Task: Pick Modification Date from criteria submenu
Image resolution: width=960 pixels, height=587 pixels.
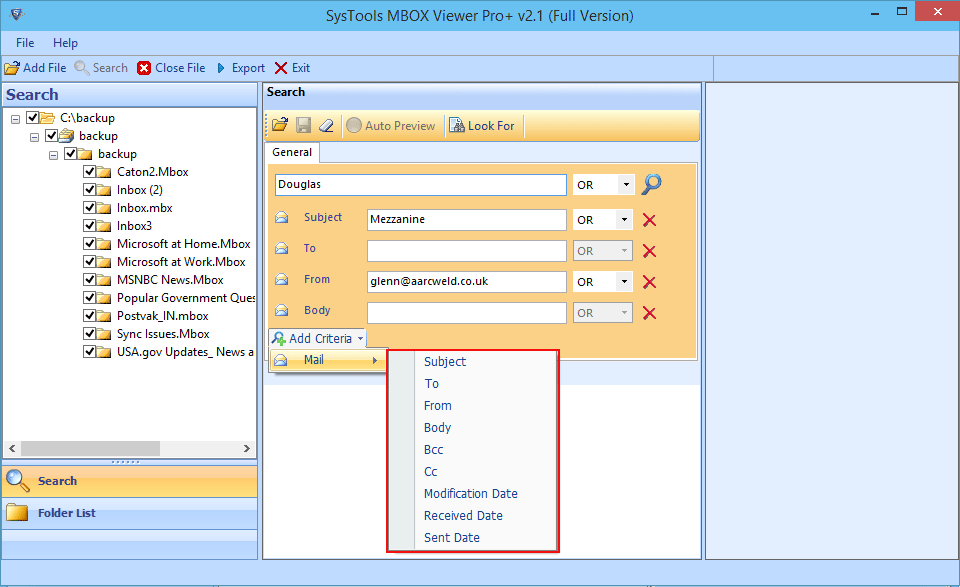Action: pyautogui.click(x=473, y=494)
